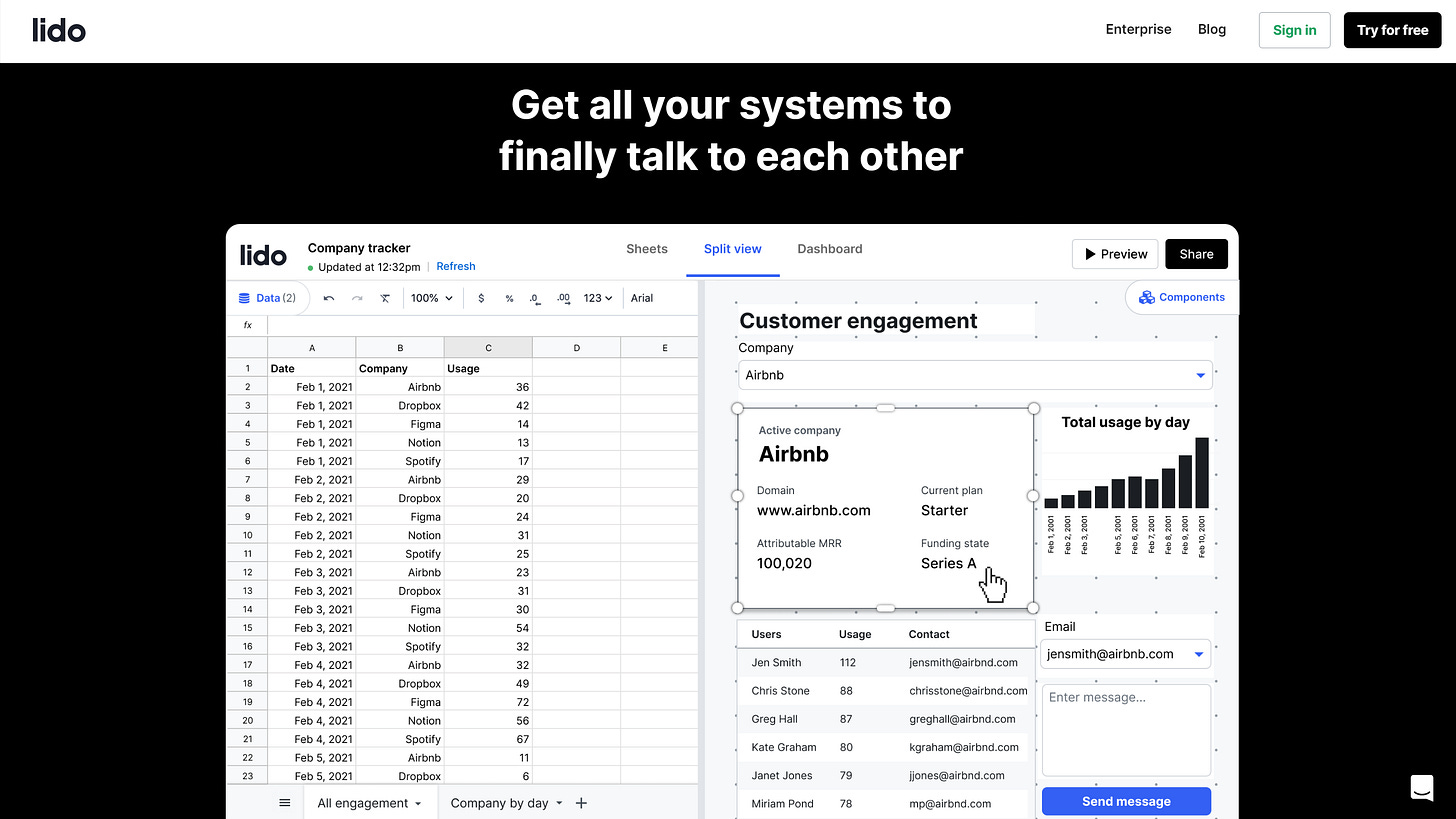Screen dimensions: 1456x819
Task: Click the Contact column header
Action: click(929, 634)
